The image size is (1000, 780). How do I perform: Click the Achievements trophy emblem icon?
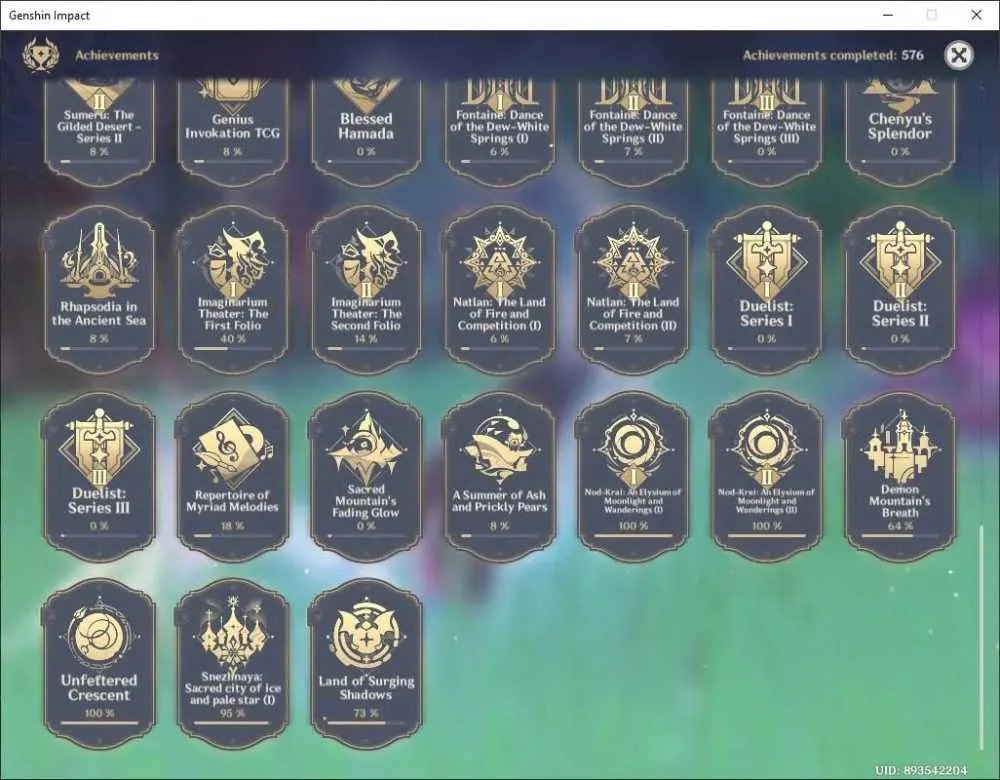pyautogui.click(x=40, y=55)
